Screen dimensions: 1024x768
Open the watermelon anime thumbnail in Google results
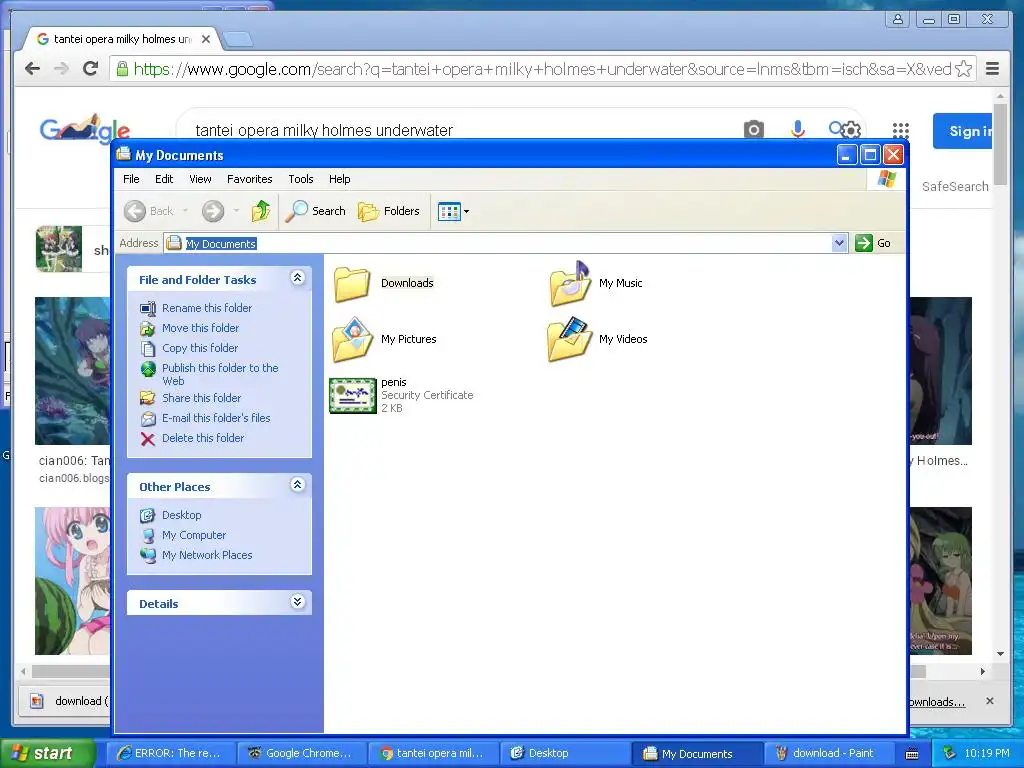(72, 581)
